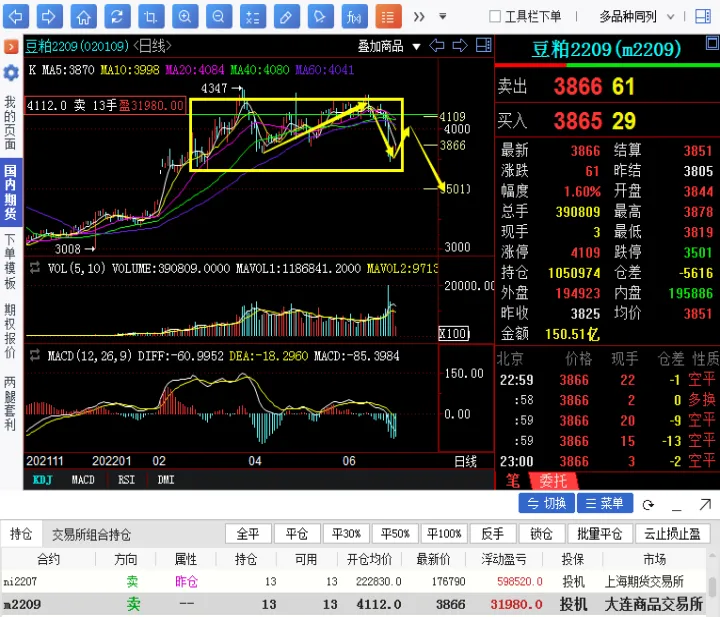Image resolution: width=720 pixels, height=617 pixels.
Task: Select 持仓 positions tab
Action: point(21,534)
